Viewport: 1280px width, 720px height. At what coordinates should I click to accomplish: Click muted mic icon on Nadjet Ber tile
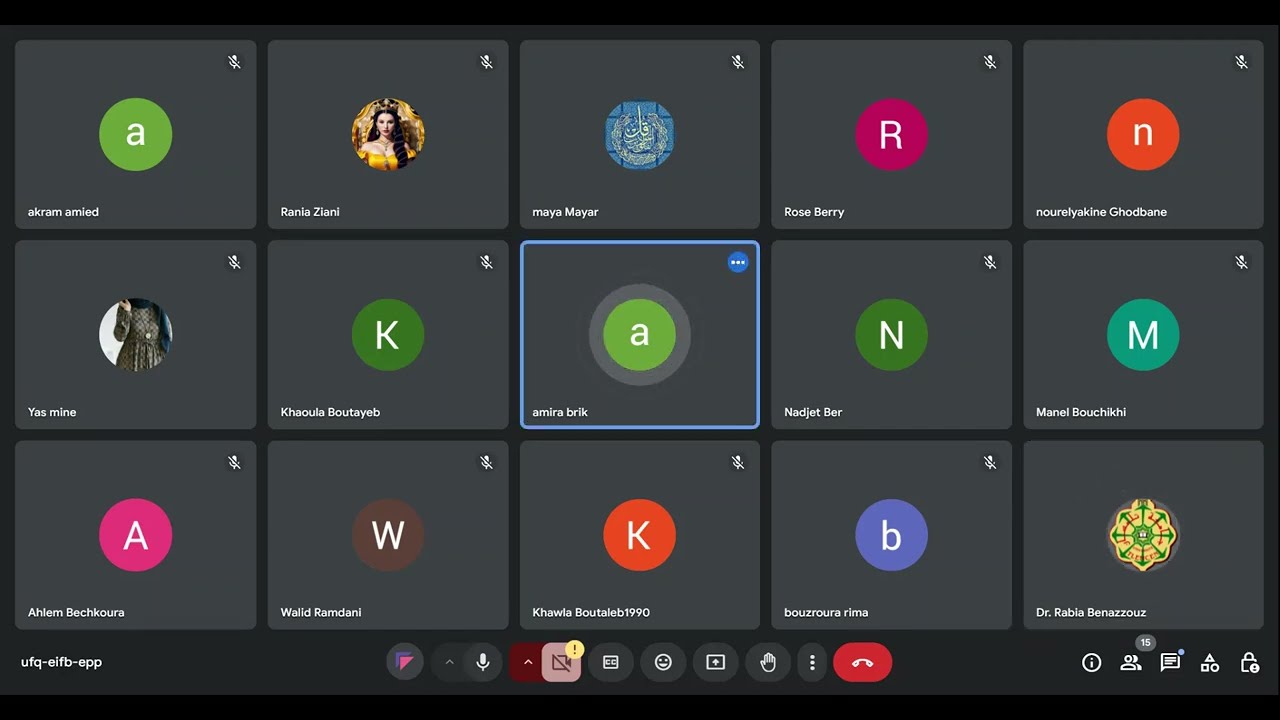pyautogui.click(x=990, y=262)
